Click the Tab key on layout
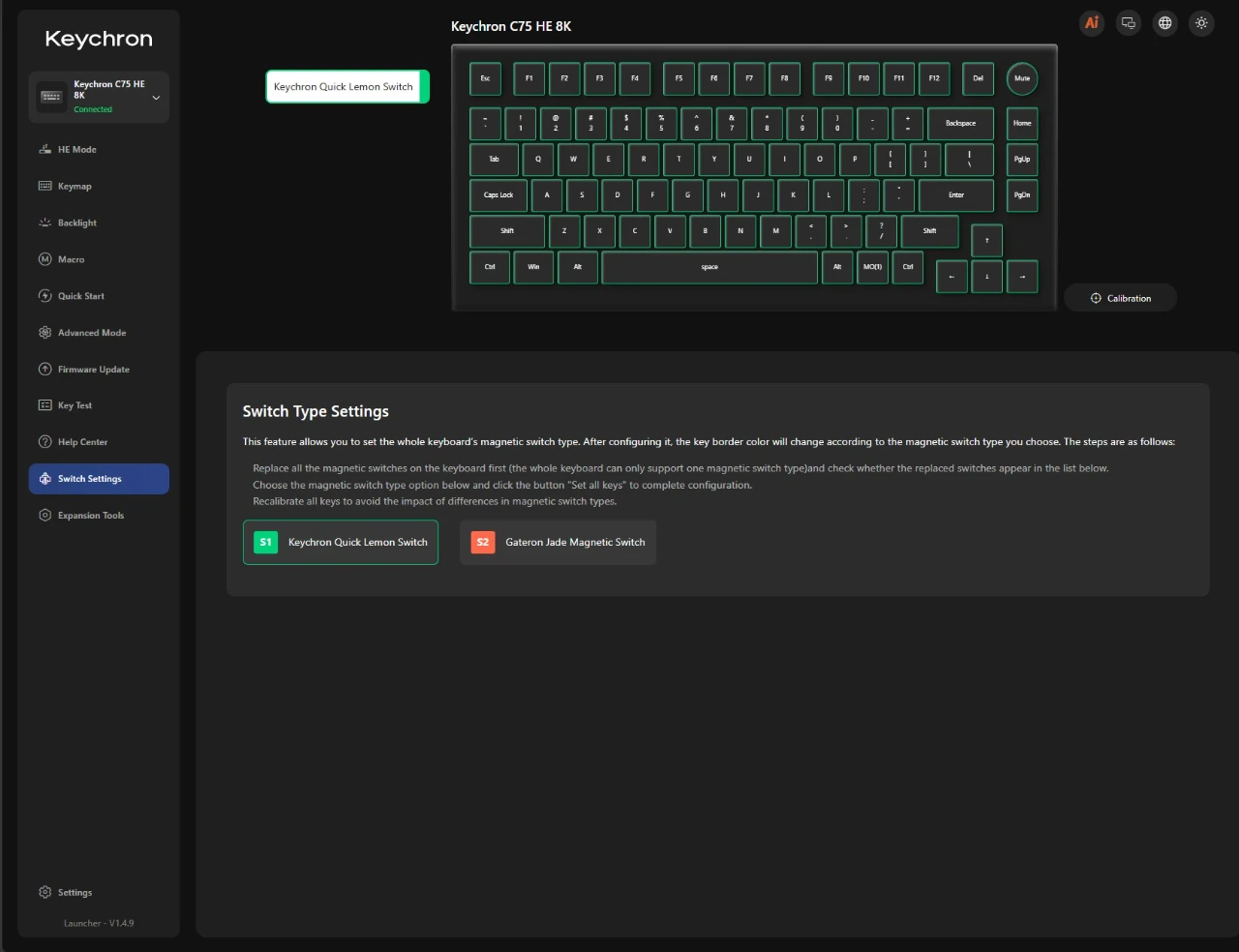Screen dimensions: 1239x952 tap(494, 160)
